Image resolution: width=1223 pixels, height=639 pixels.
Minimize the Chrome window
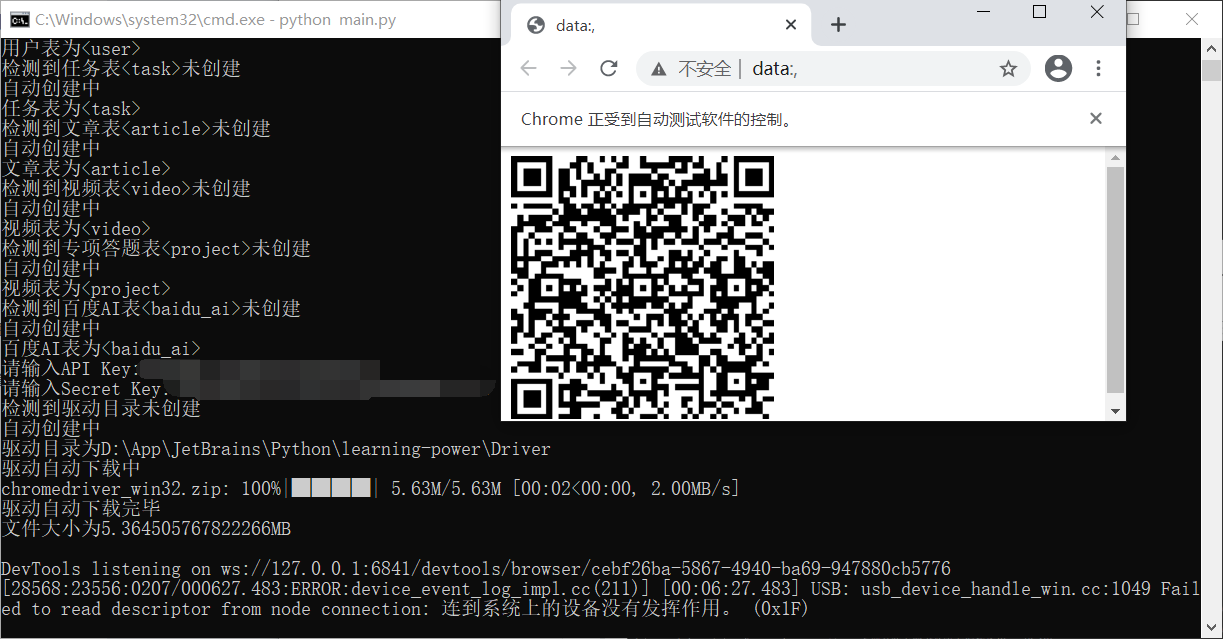pos(983,12)
